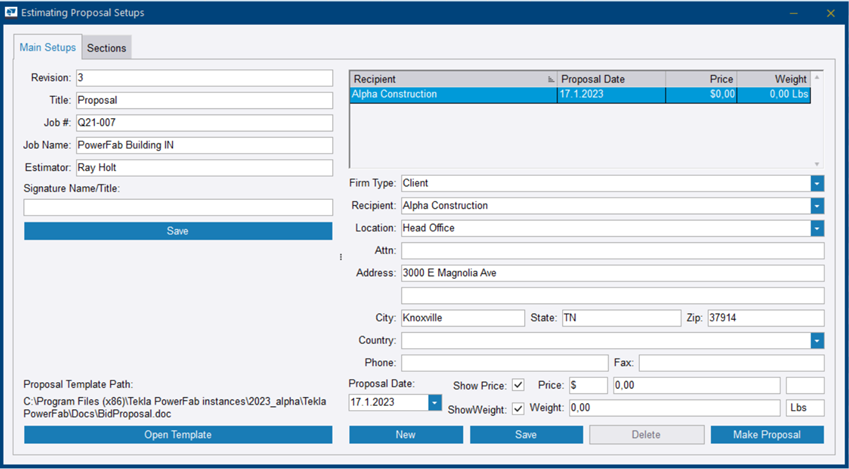Open the Country dropdown
The height and width of the screenshot is (469, 849).
(816, 340)
